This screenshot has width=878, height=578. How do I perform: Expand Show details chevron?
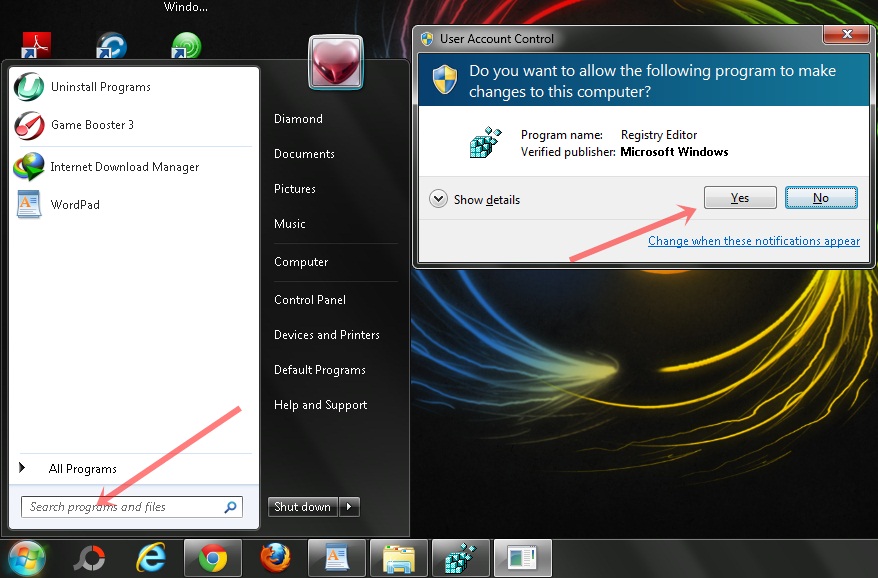[x=438, y=199]
